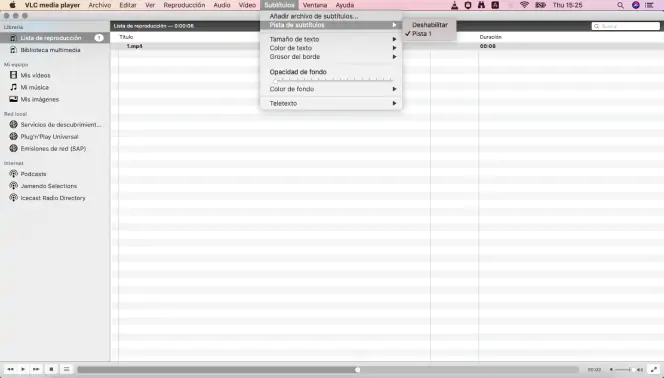Viewport: 664px width, 378px height.
Task: Open Siri from menu bar
Action: coord(636,5)
